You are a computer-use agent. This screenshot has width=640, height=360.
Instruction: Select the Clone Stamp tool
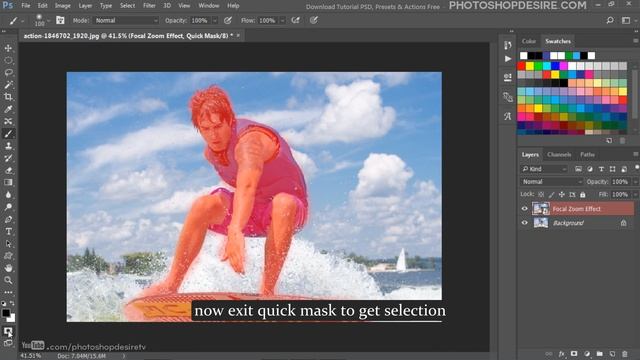(8, 146)
